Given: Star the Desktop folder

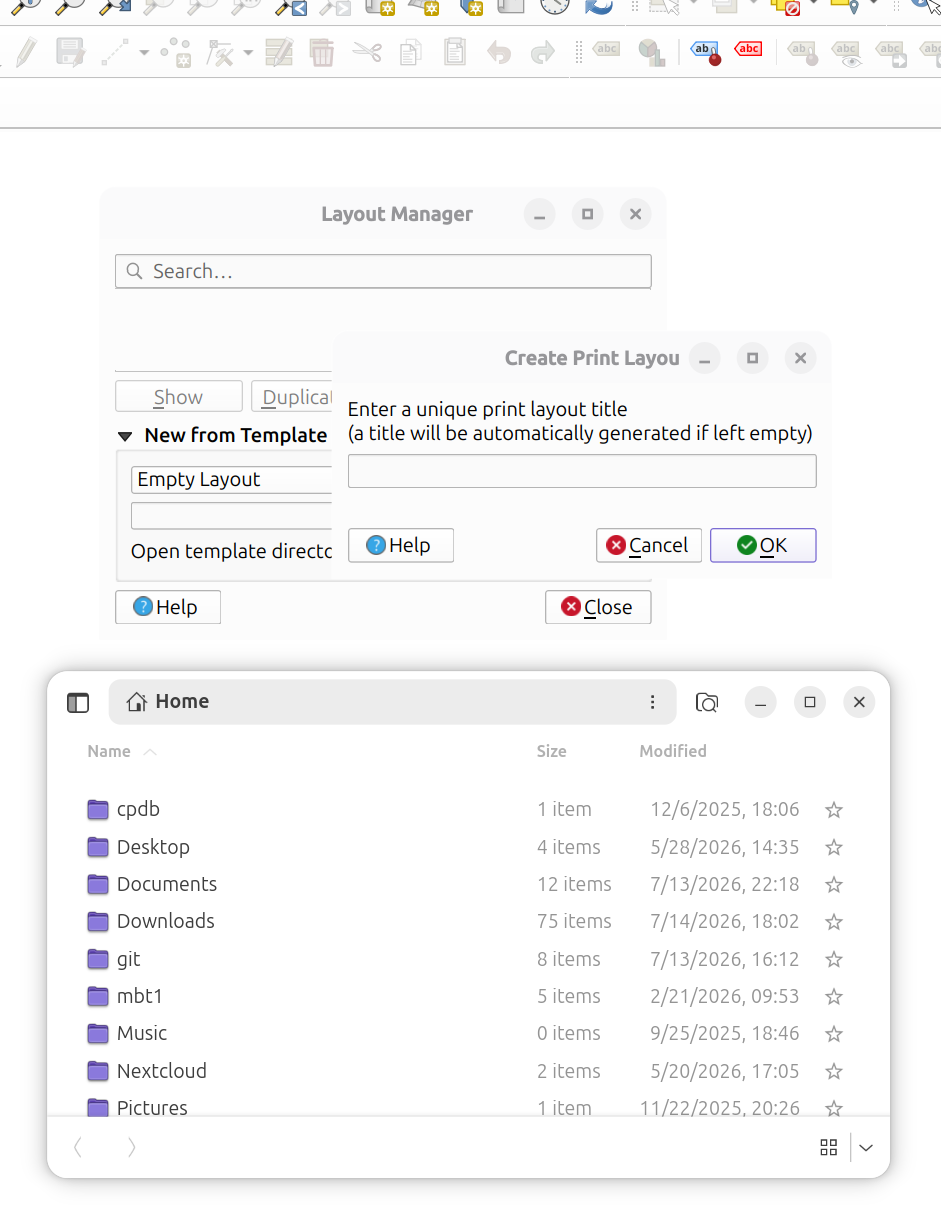Looking at the screenshot, I should 833,847.
